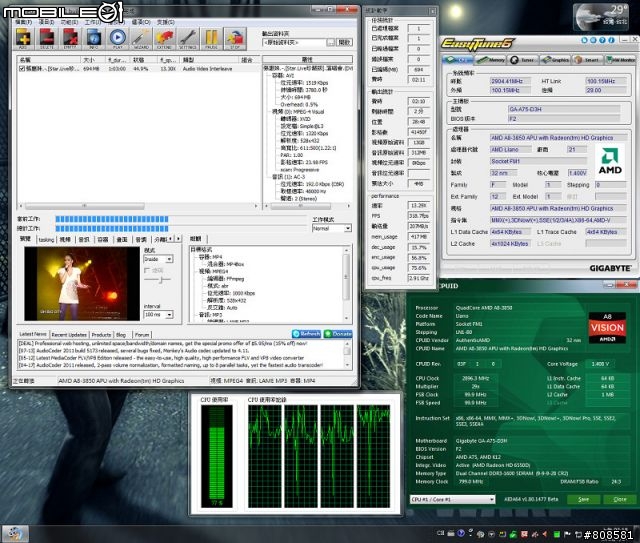
Task: Click the 類型 column header in file list
Action: click(207, 60)
